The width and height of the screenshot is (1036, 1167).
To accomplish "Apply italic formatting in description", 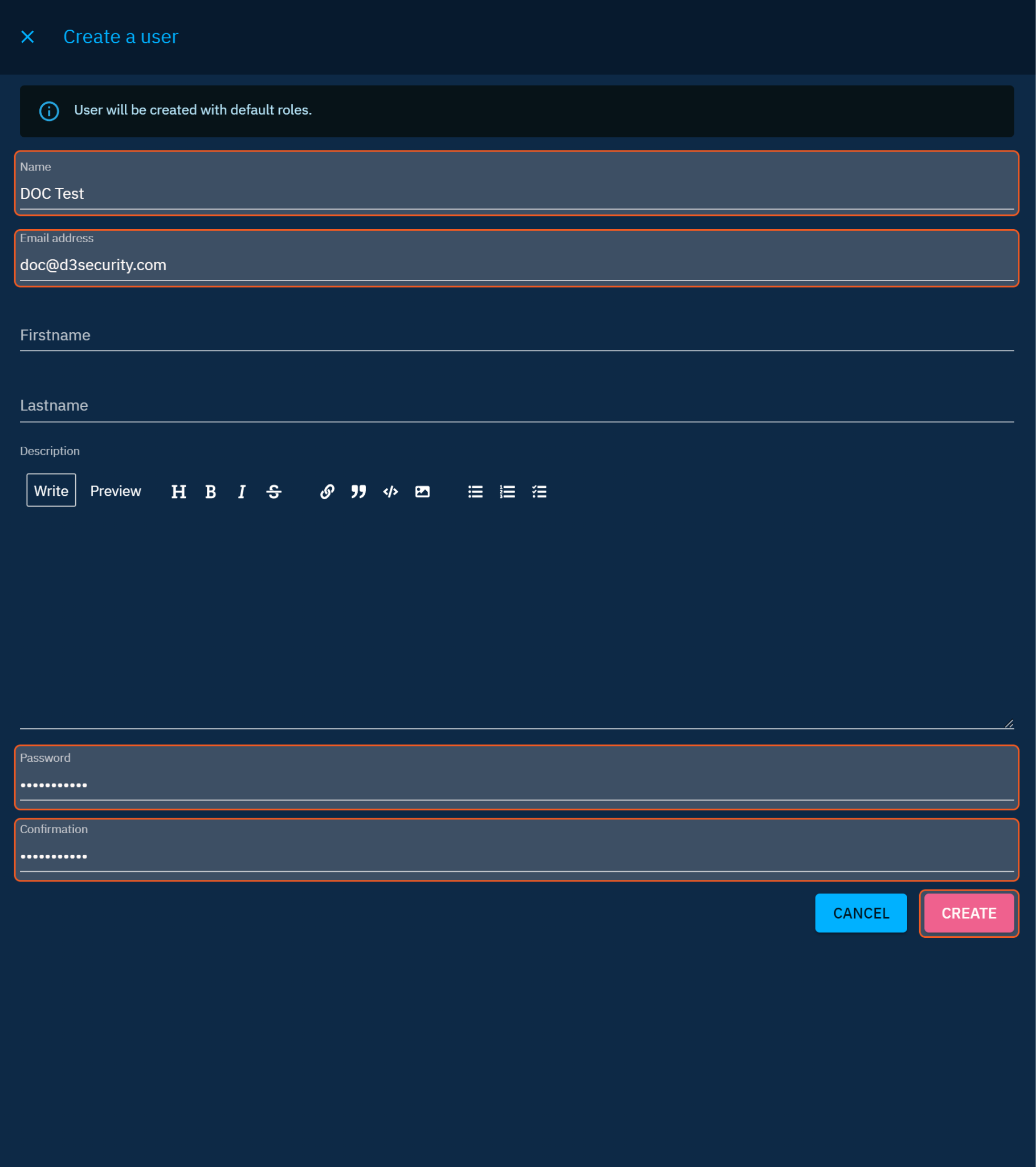I will 242,492.
